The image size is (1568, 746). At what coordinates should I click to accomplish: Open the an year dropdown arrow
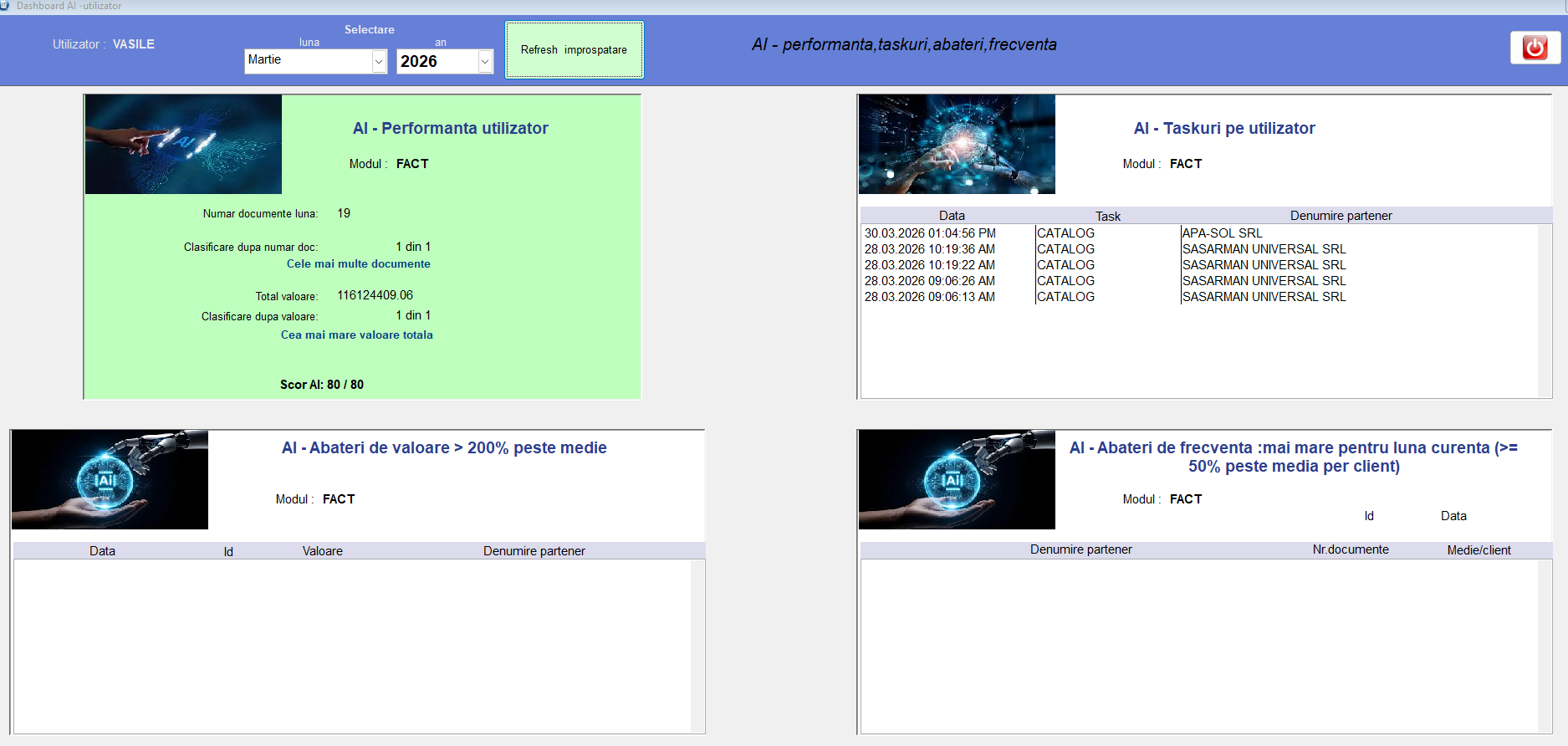point(485,61)
